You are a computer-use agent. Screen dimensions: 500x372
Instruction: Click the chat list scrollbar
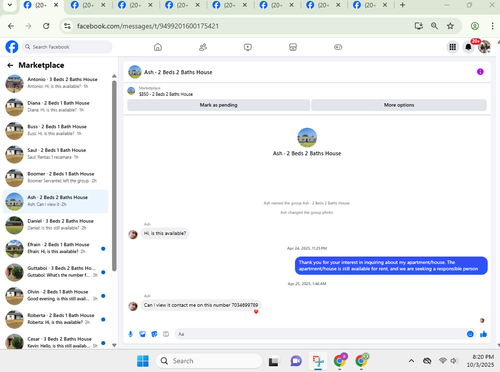tap(114, 176)
